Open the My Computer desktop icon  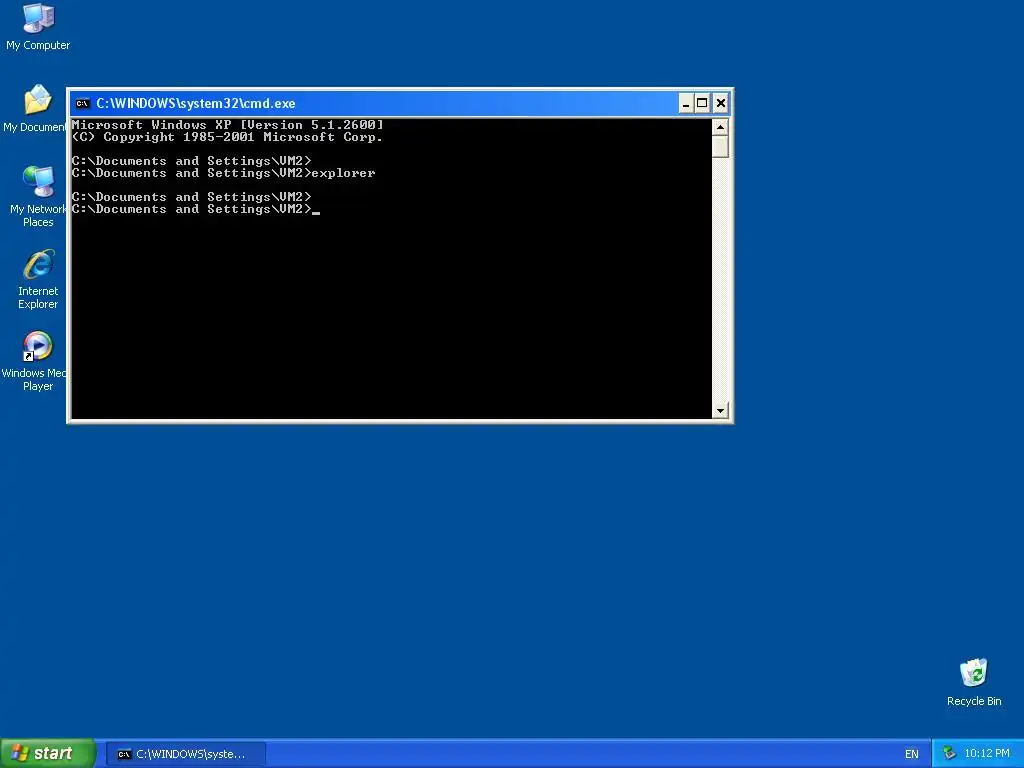pos(38,27)
